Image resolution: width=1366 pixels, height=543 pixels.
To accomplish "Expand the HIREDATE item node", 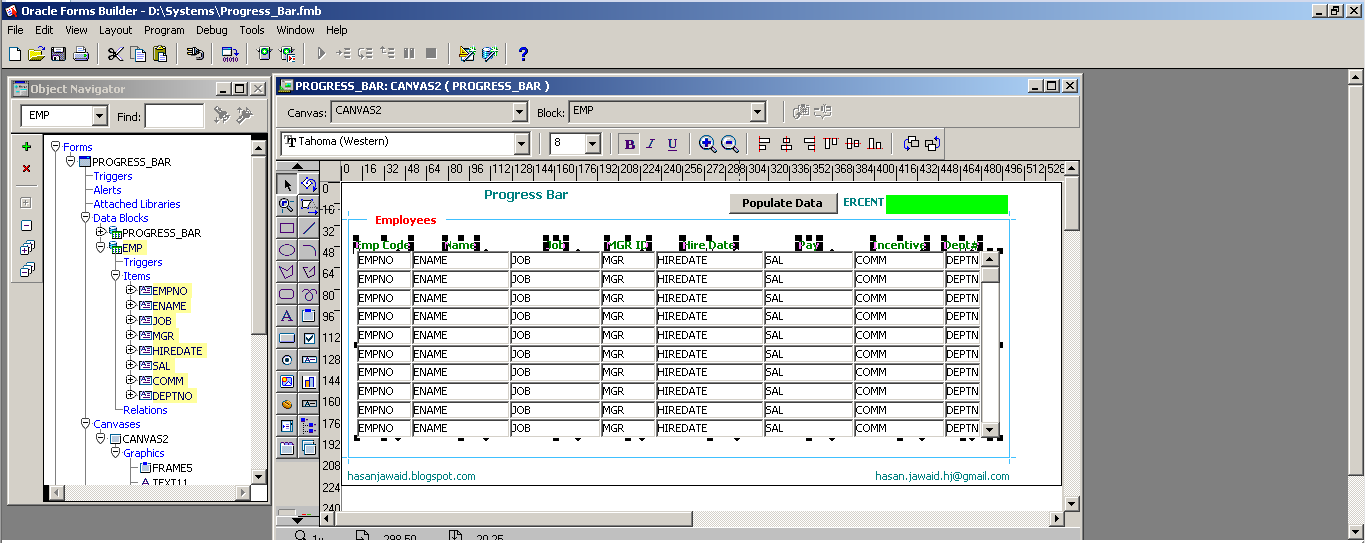I will pos(131,351).
